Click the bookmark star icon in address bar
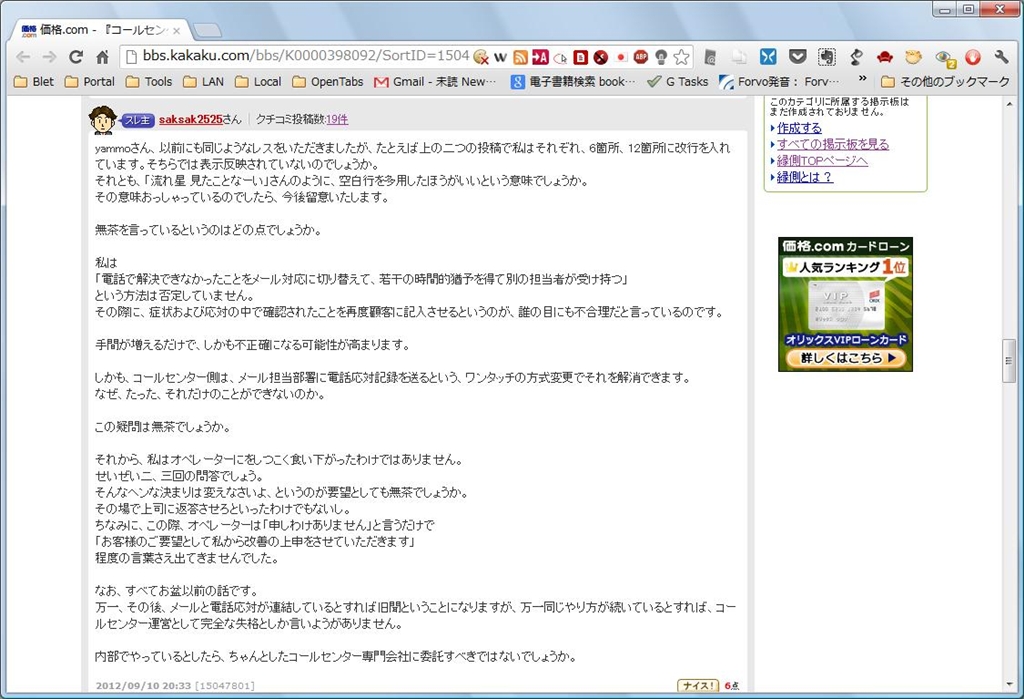 [681, 57]
